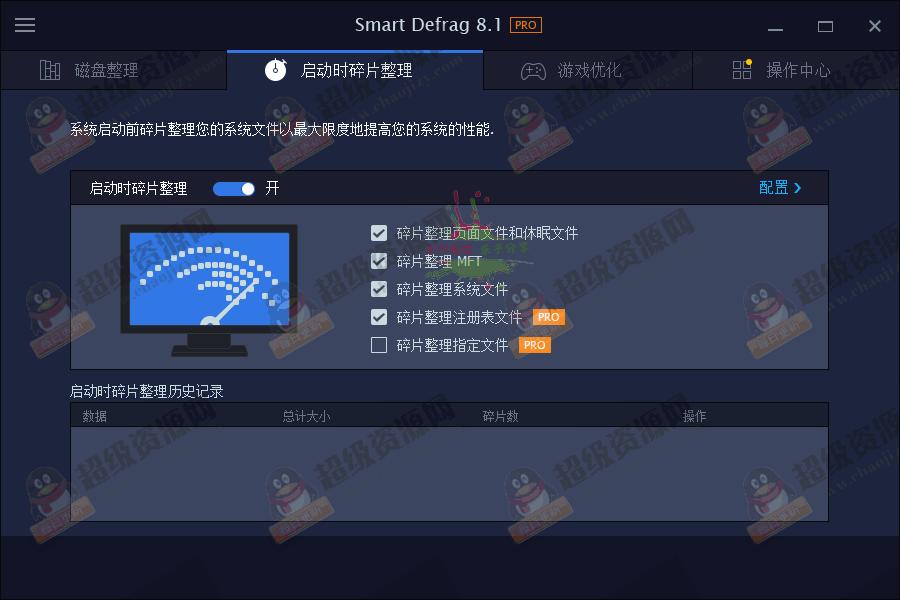Click the boot-time defrag stopwatch icon
The width and height of the screenshot is (900, 600).
pyautogui.click(x=276, y=70)
